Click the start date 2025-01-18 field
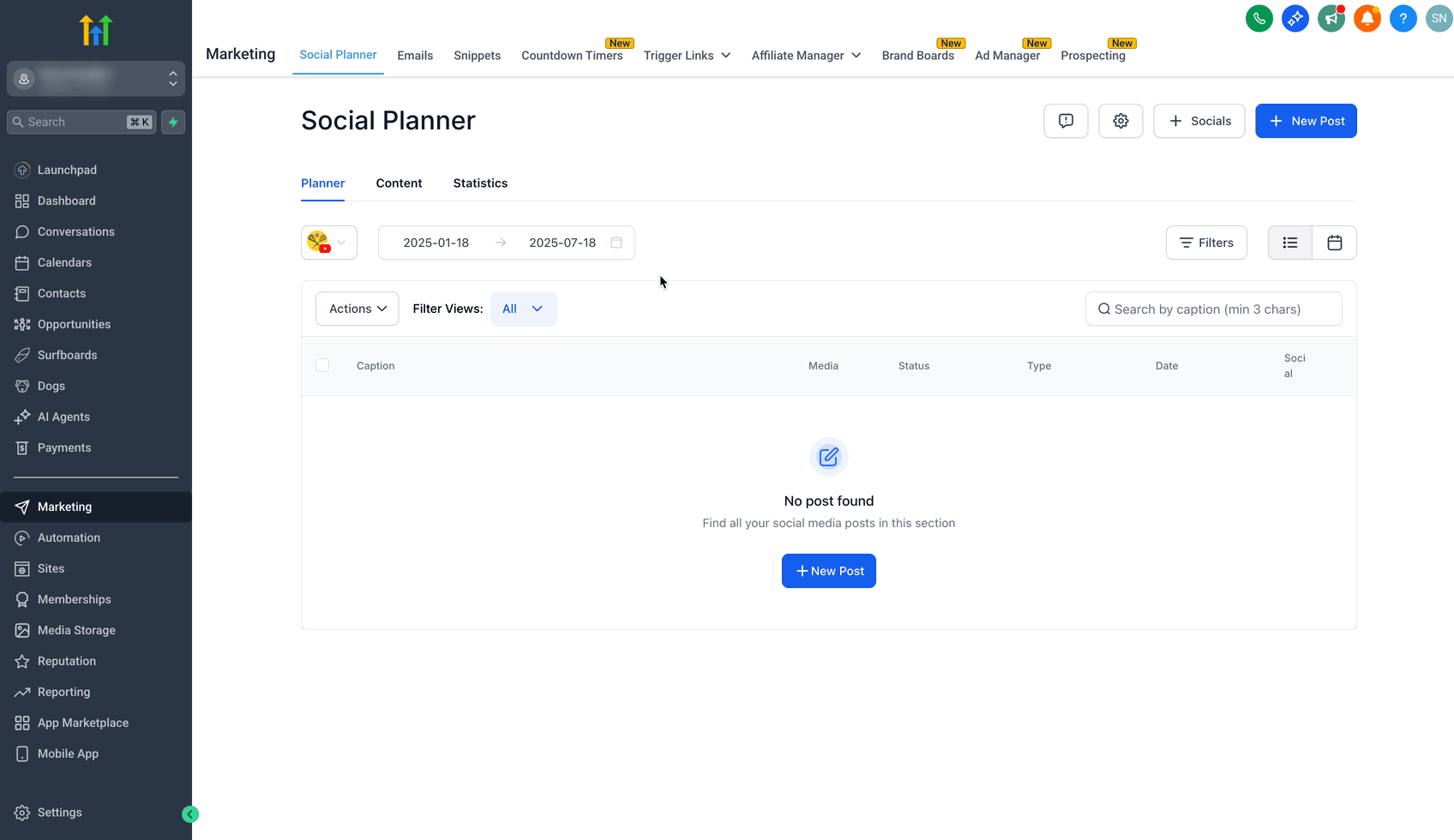The width and height of the screenshot is (1454, 840). click(x=436, y=243)
